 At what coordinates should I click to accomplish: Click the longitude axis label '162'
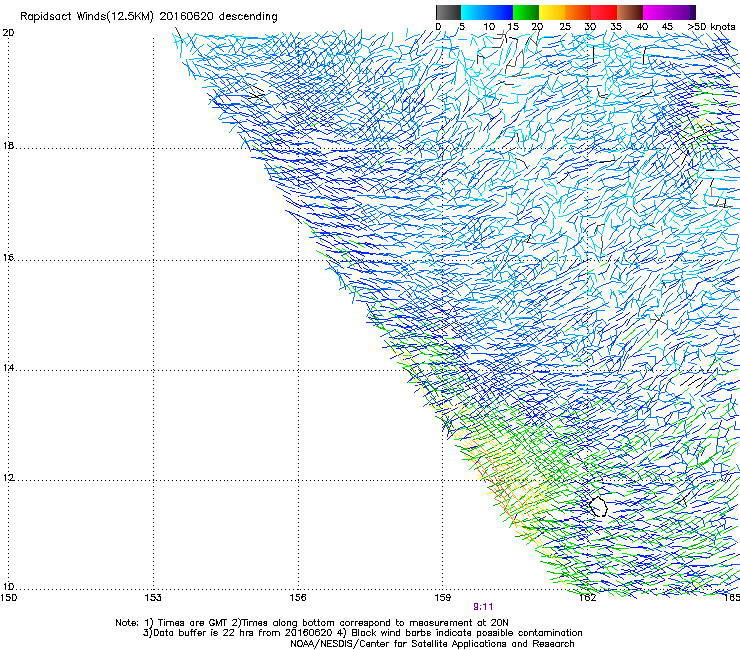tap(587, 598)
